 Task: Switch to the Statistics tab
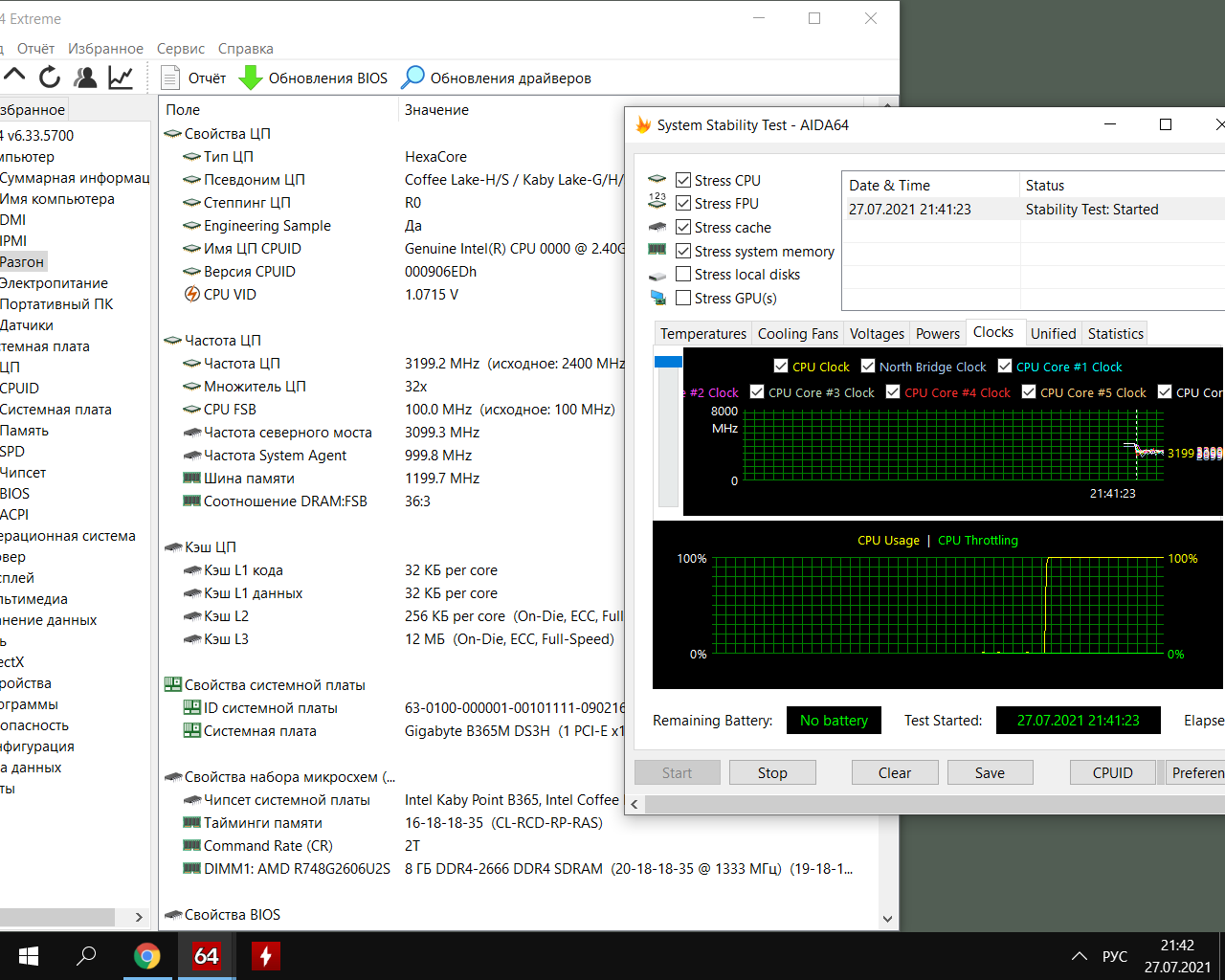pos(1116,333)
